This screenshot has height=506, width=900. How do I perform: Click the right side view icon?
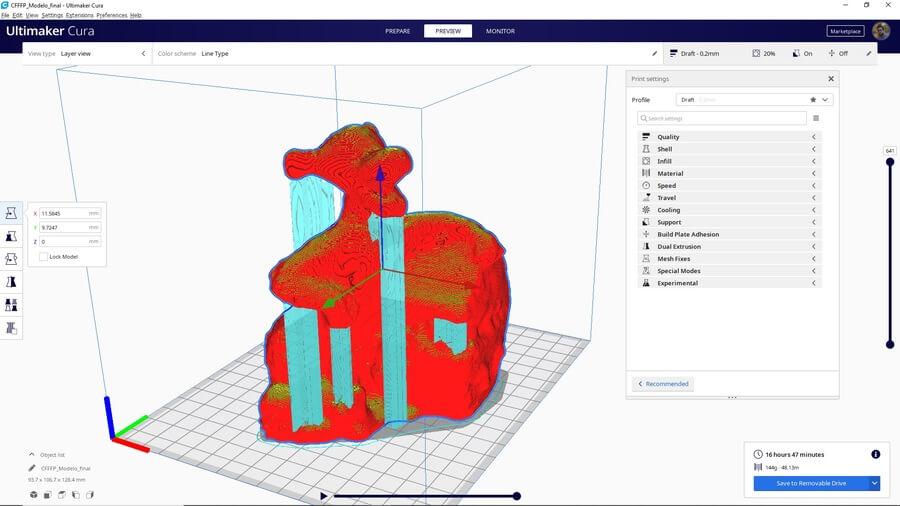(x=90, y=495)
